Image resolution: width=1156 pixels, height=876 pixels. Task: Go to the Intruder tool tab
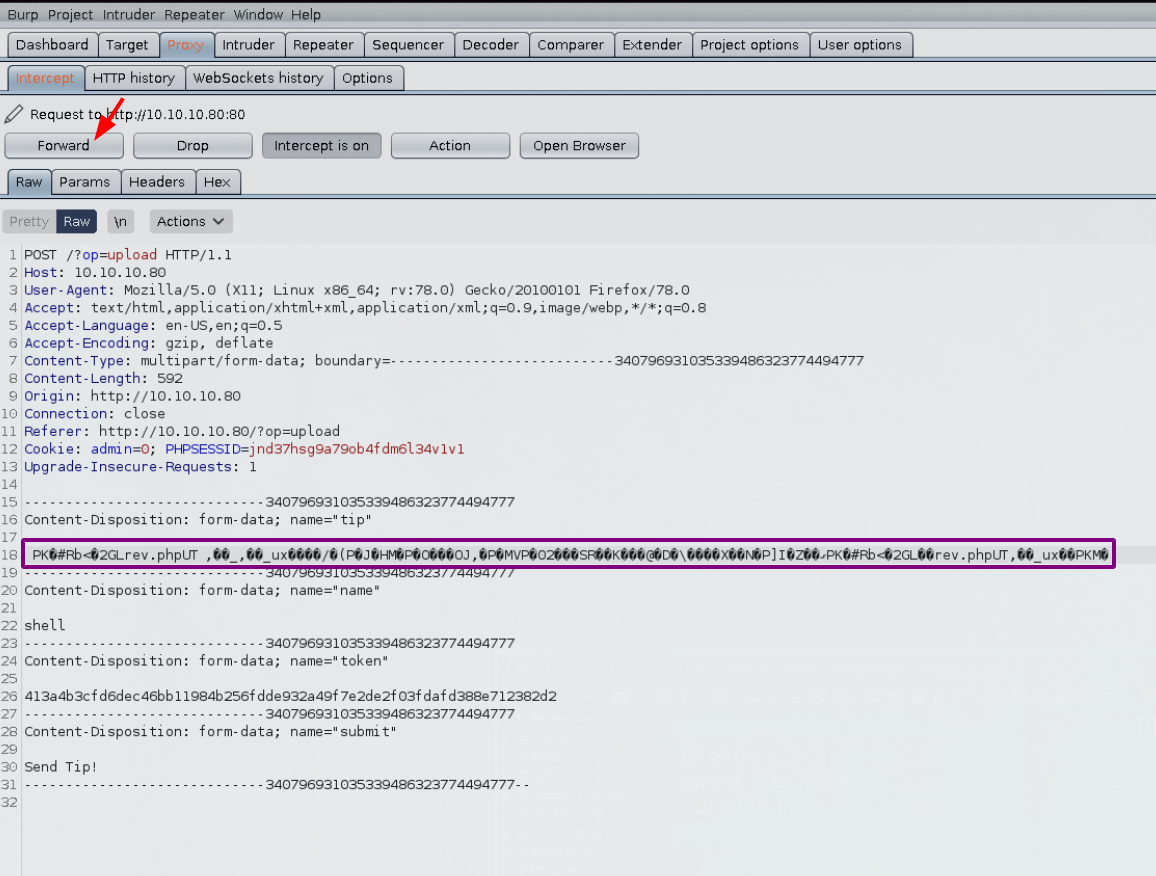(248, 45)
